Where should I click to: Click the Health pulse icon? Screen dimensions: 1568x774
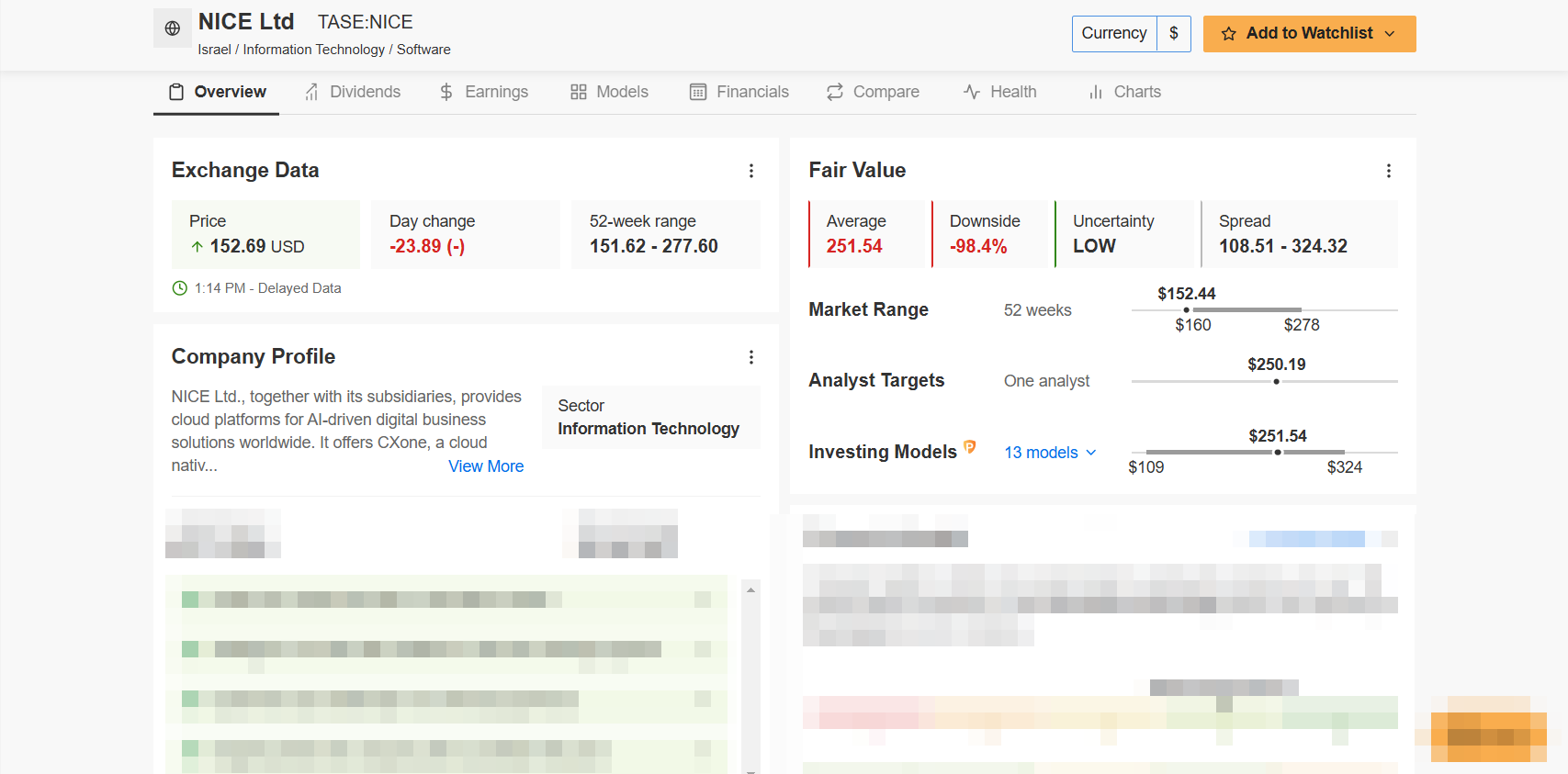(972, 92)
